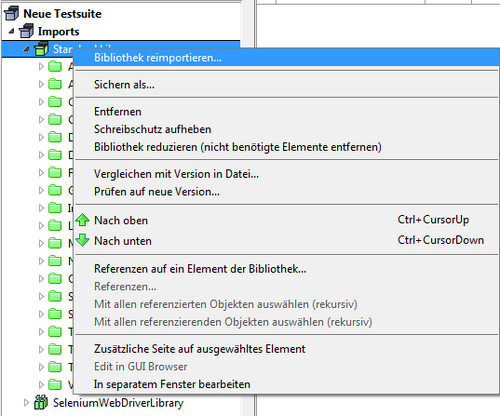The image size is (500, 416).
Task: Click the last green folder icon above SeleniumWebDriverLibrary
Action: pyautogui.click(x=55, y=385)
